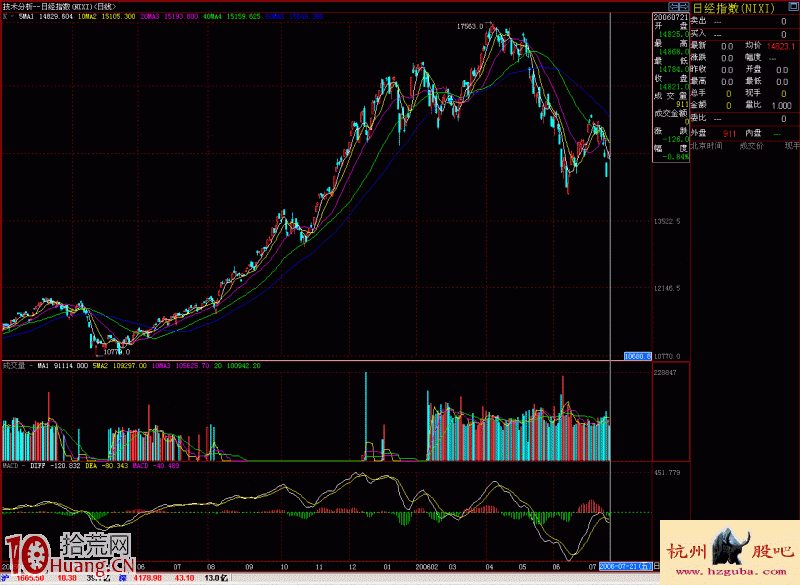
Task: Click the chart title 技术分析--日经指数(NIXI)<日线>
Action: point(59,7)
